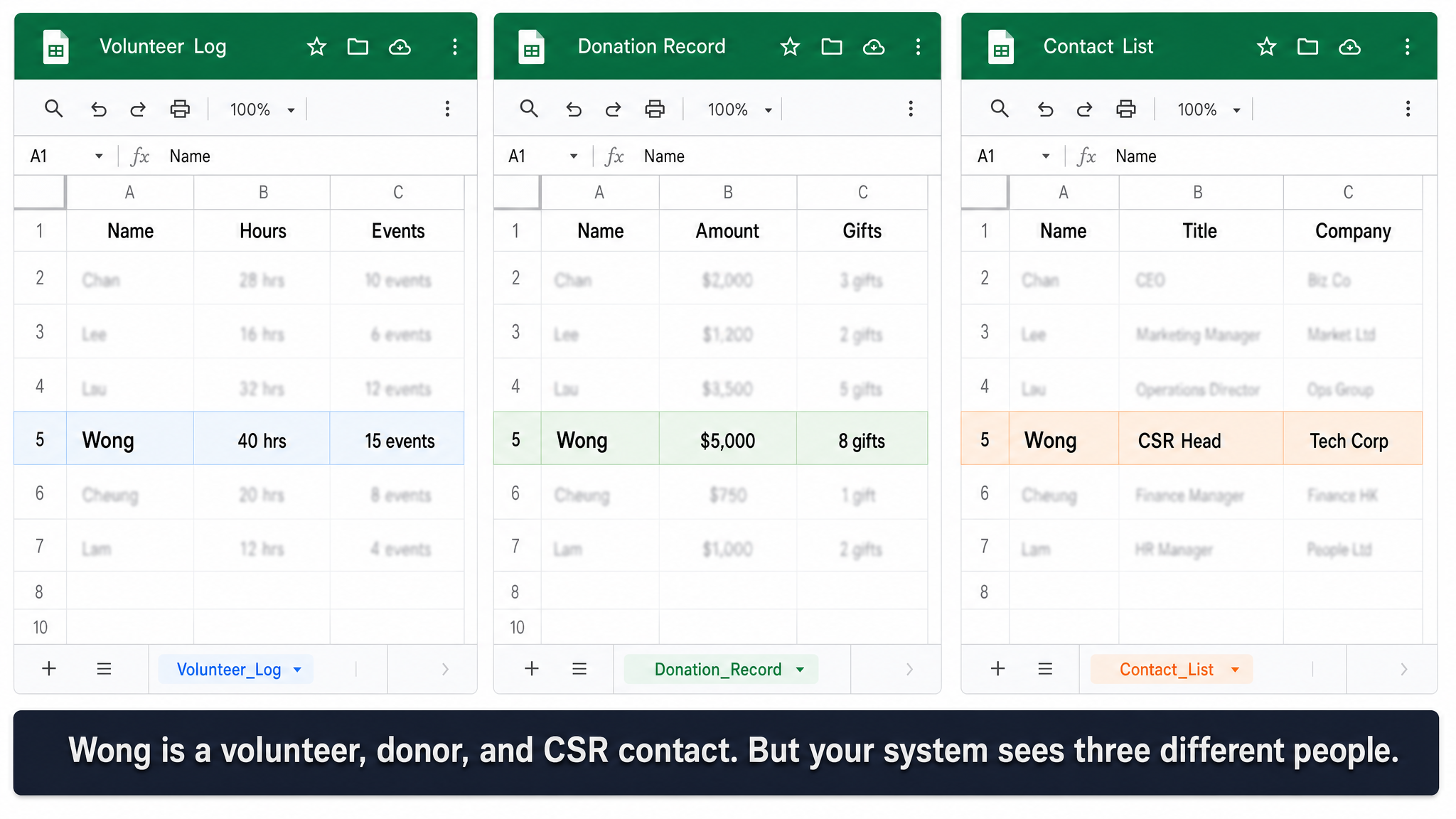Expand the A1 name box in Donation Record
Screen dimensions: 1456x819
click(574, 156)
